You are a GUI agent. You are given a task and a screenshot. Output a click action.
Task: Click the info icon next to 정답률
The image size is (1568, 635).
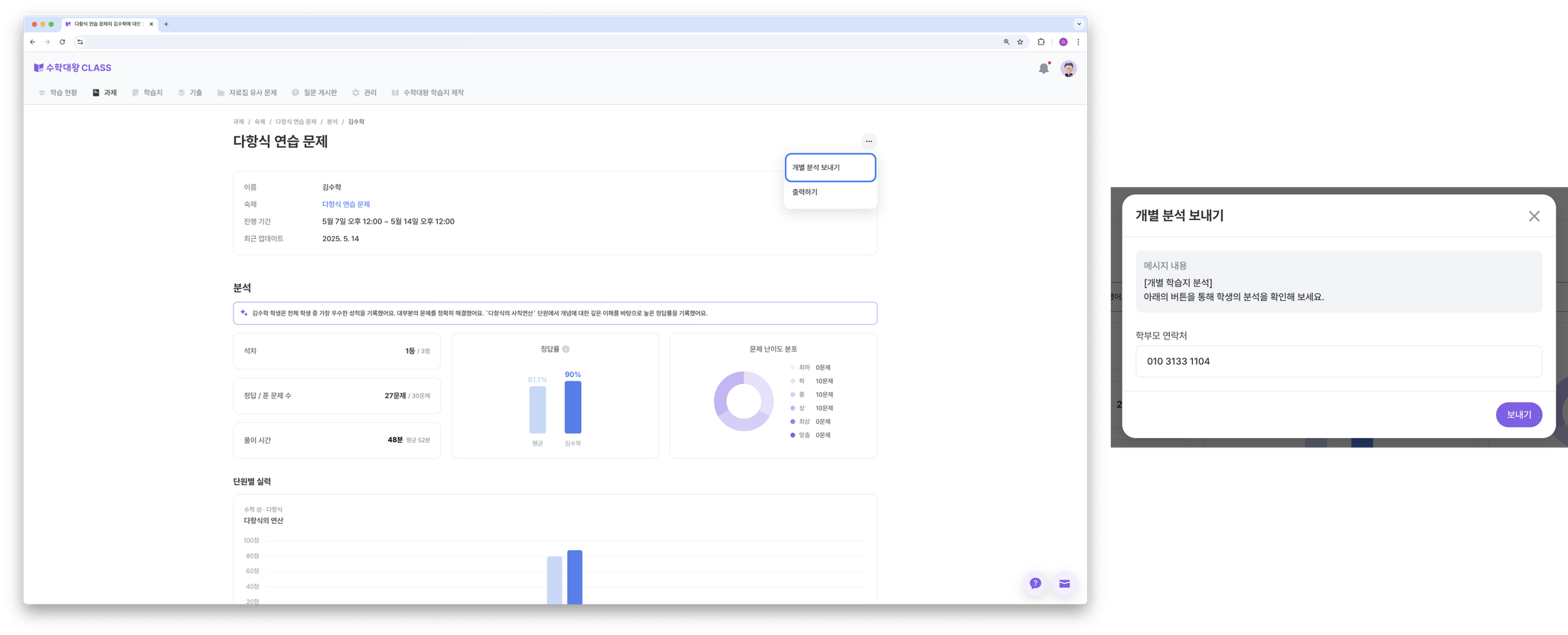tap(566, 349)
